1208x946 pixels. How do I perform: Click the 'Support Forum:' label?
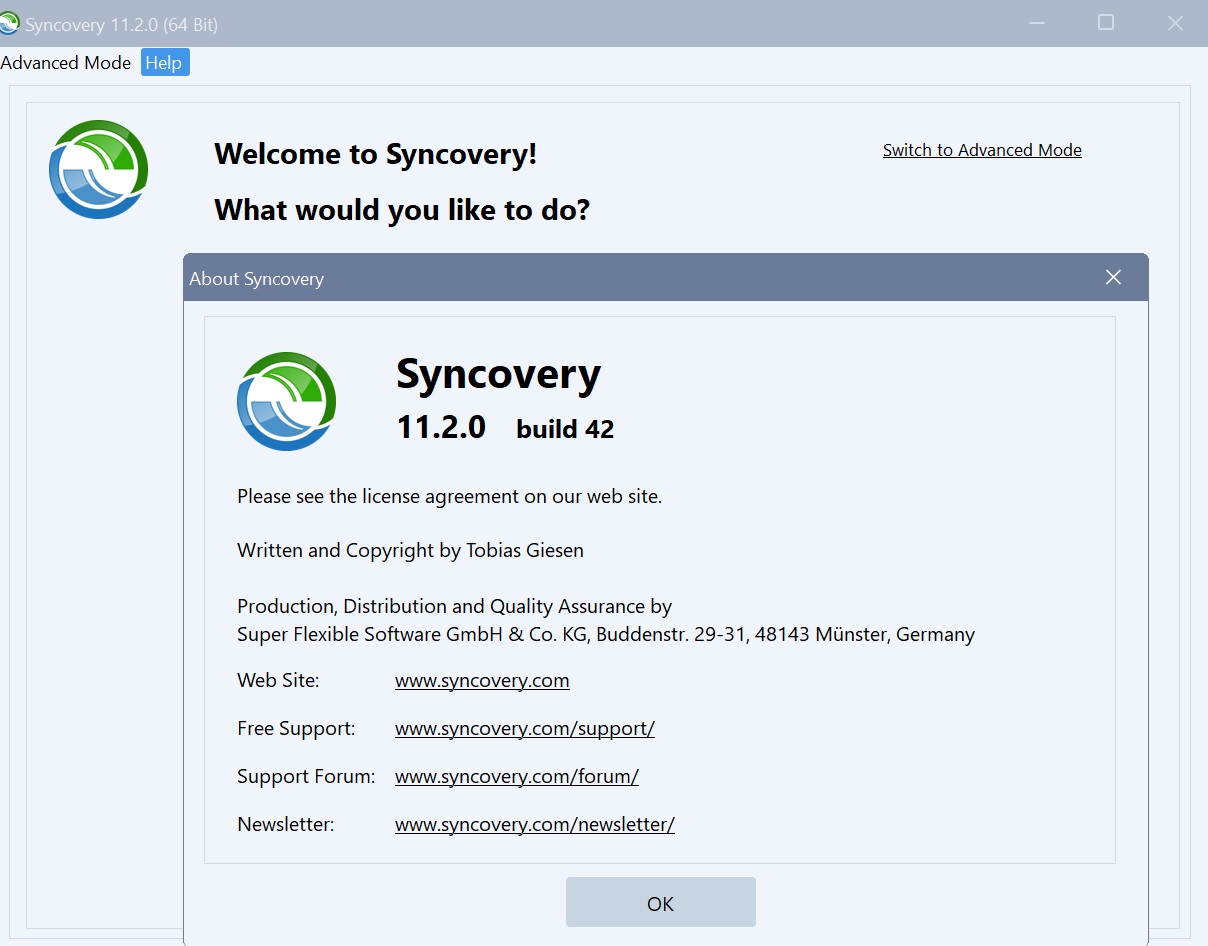pyautogui.click(x=306, y=776)
